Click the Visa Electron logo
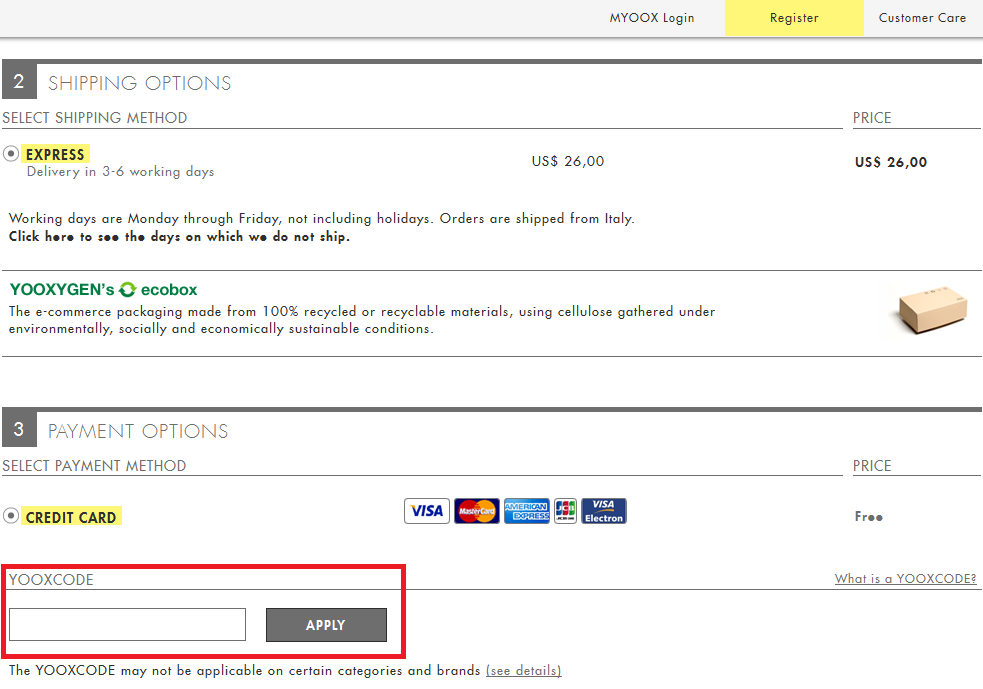983x689 pixels. tap(604, 511)
